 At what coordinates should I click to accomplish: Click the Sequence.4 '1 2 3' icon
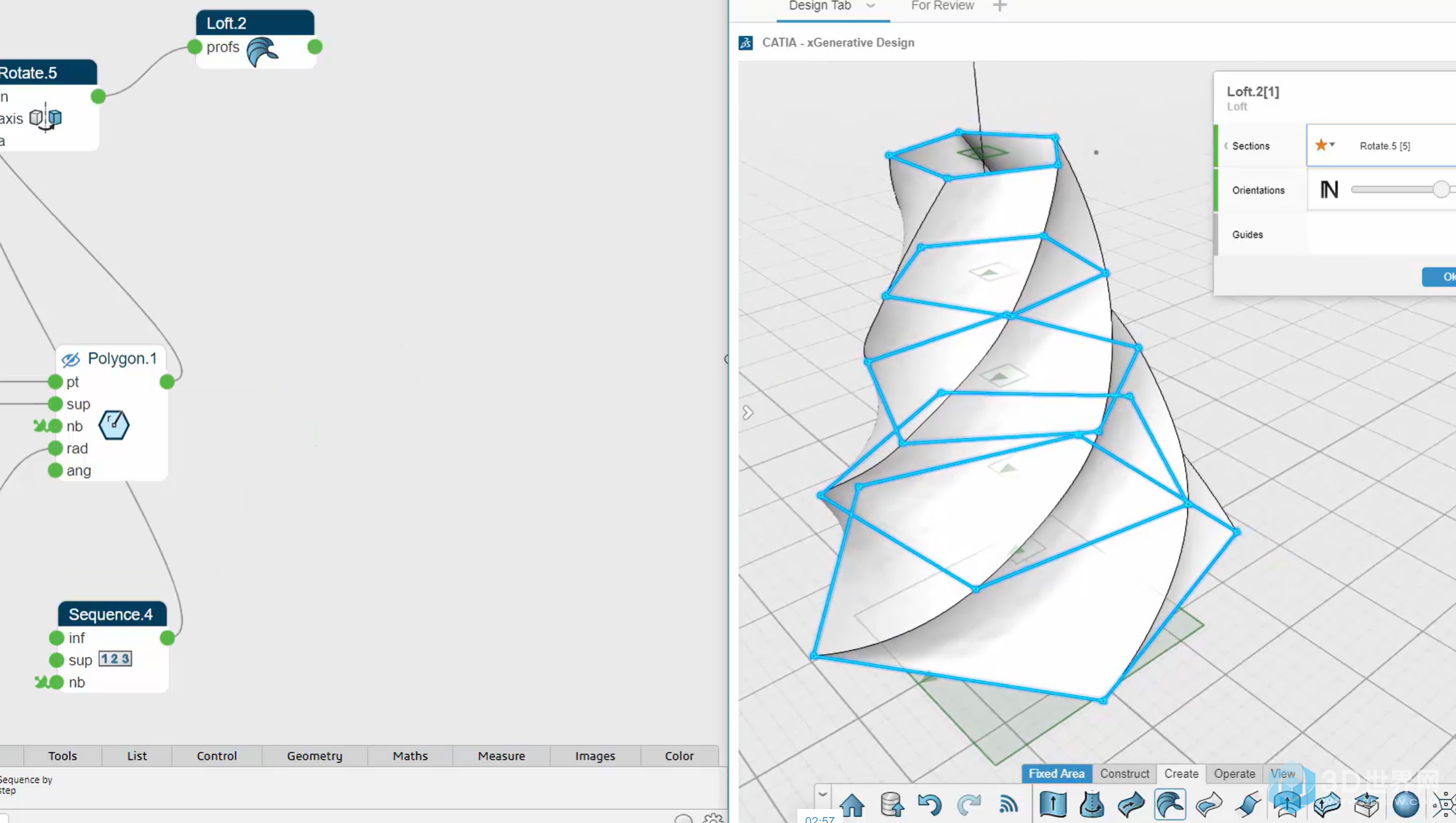[115, 659]
